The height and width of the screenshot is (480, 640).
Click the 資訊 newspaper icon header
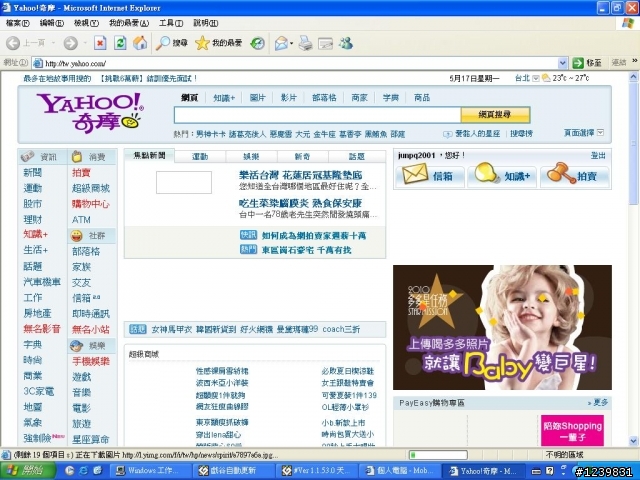(28, 156)
